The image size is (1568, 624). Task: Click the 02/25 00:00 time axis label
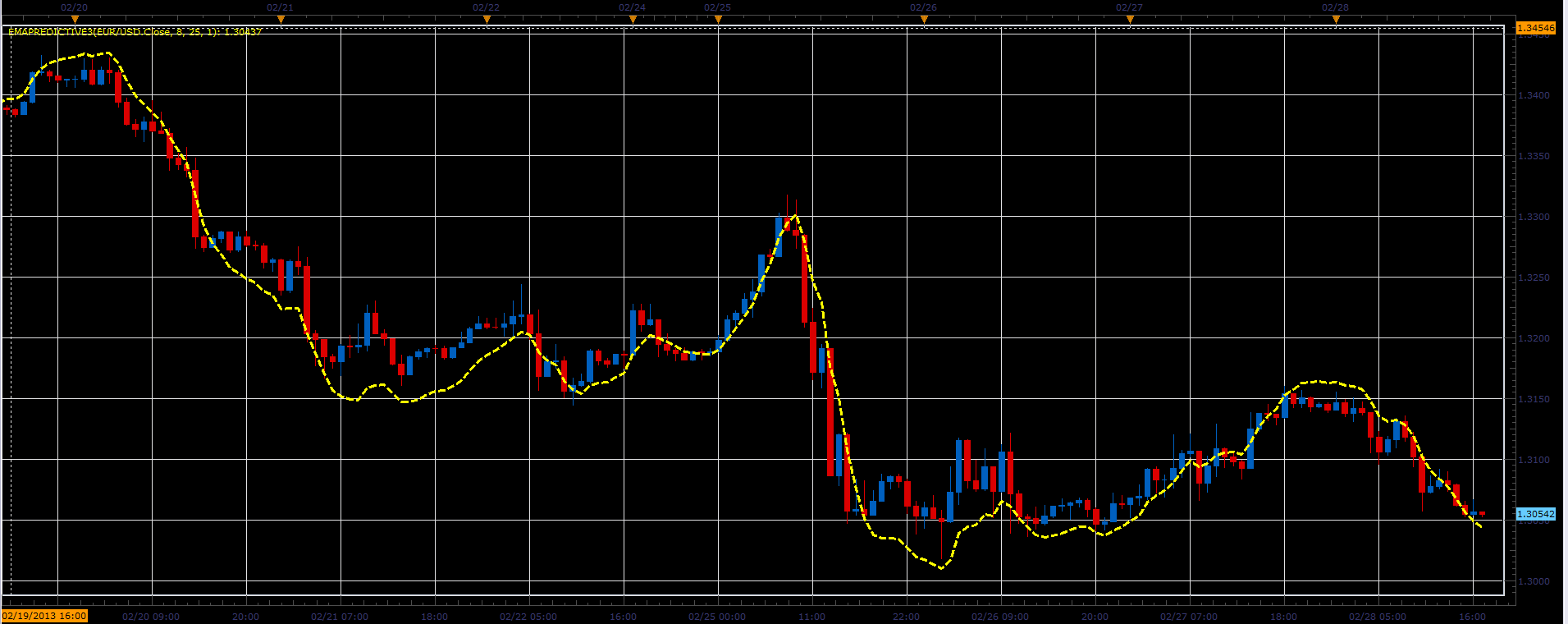pos(717,617)
